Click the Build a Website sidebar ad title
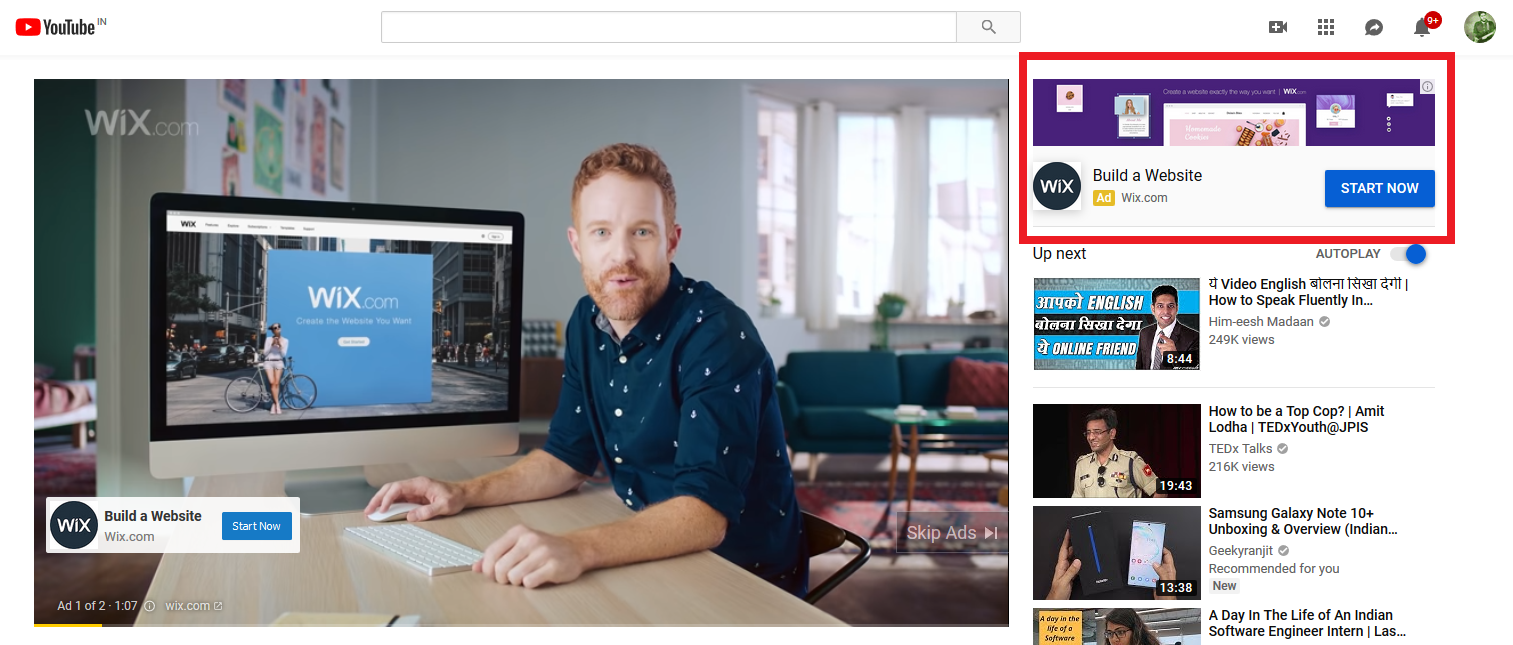The width and height of the screenshot is (1513, 645). [x=1147, y=175]
